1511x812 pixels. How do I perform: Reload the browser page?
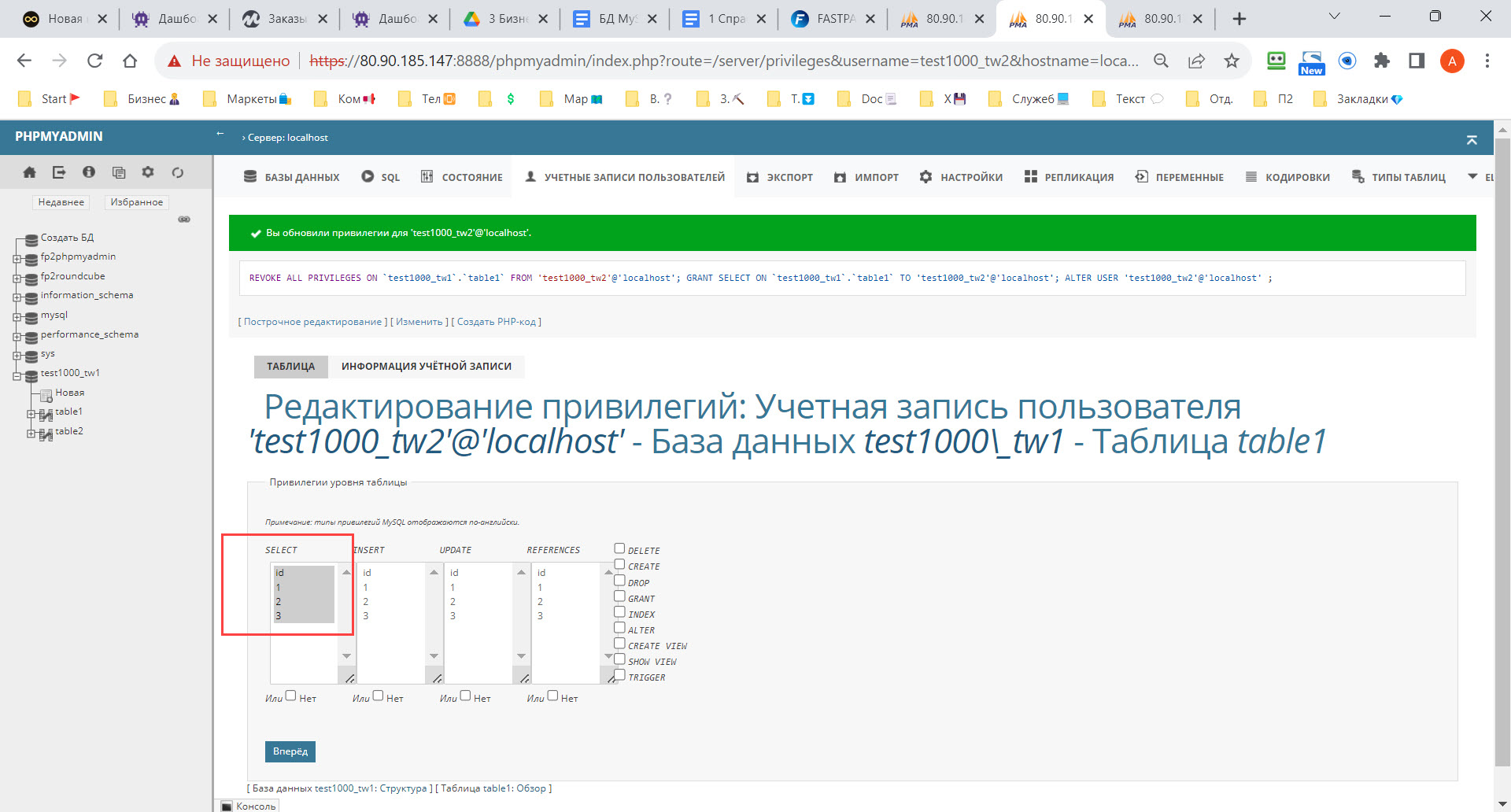(x=95, y=61)
